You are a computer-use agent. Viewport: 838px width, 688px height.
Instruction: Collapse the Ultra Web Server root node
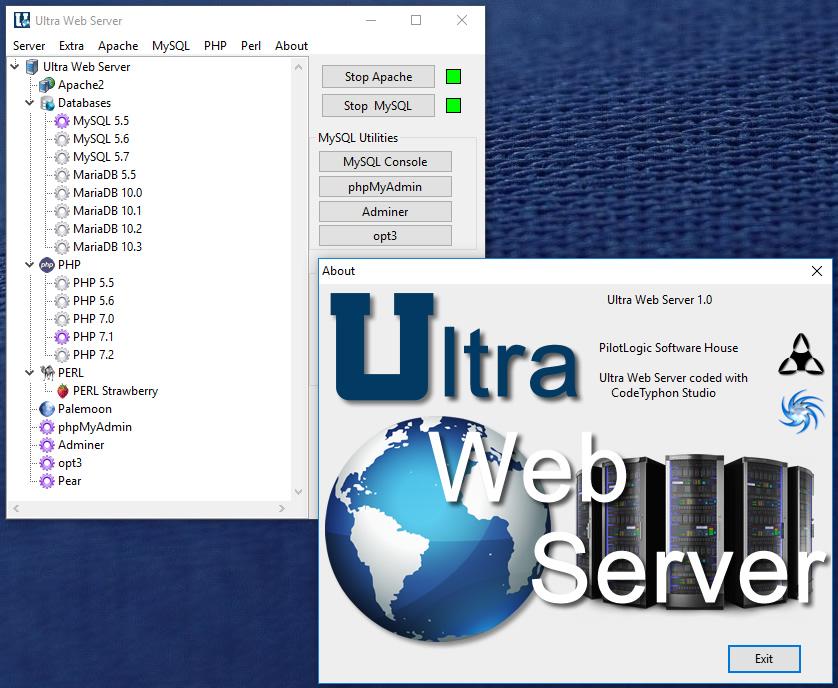[14, 66]
